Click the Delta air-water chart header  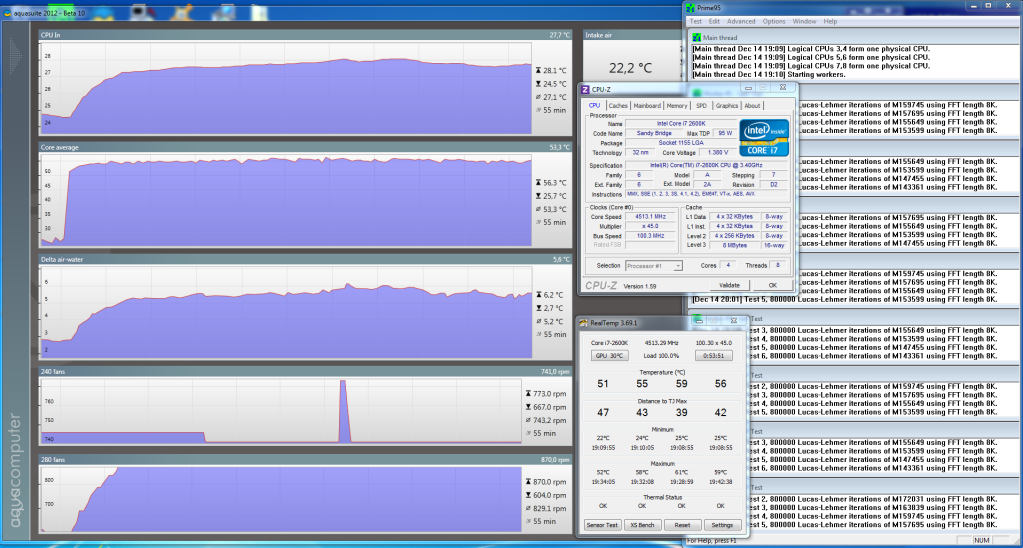tap(305, 260)
